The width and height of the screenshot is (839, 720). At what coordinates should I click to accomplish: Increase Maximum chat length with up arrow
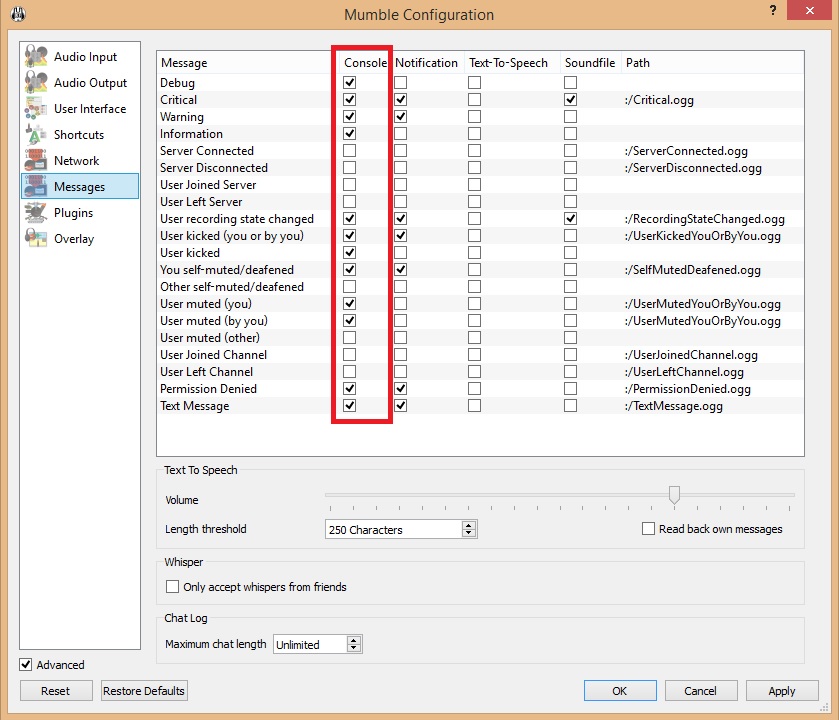tap(353, 640)
